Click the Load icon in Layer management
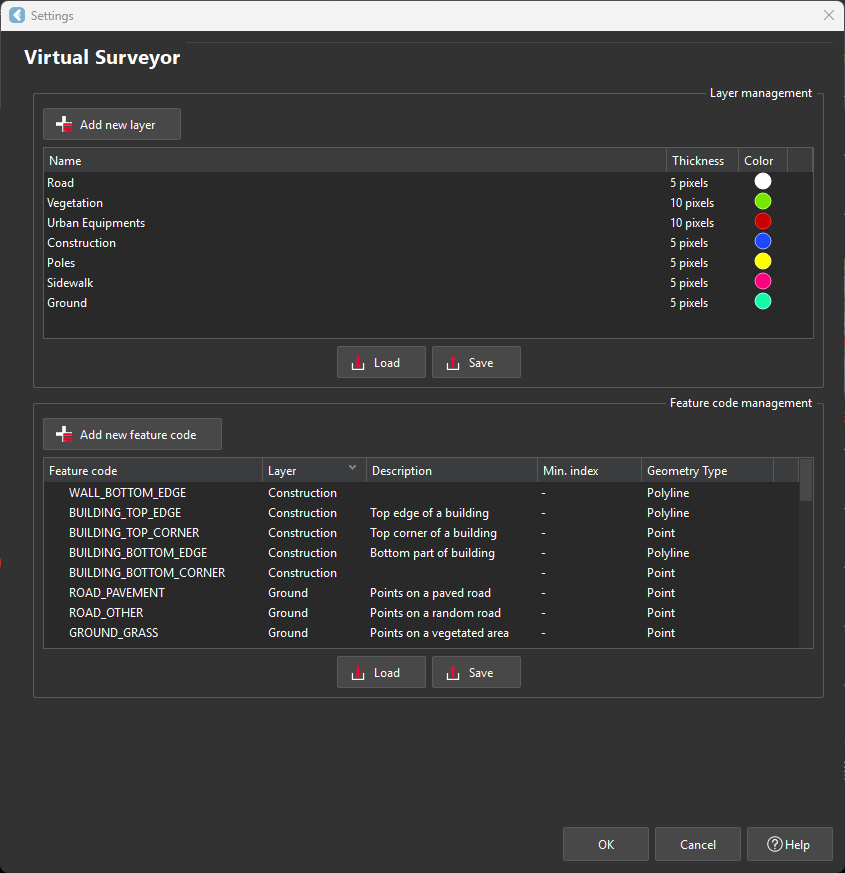Image resolution: width=845 pixels, height=873 pixels. tap(358, 363)
